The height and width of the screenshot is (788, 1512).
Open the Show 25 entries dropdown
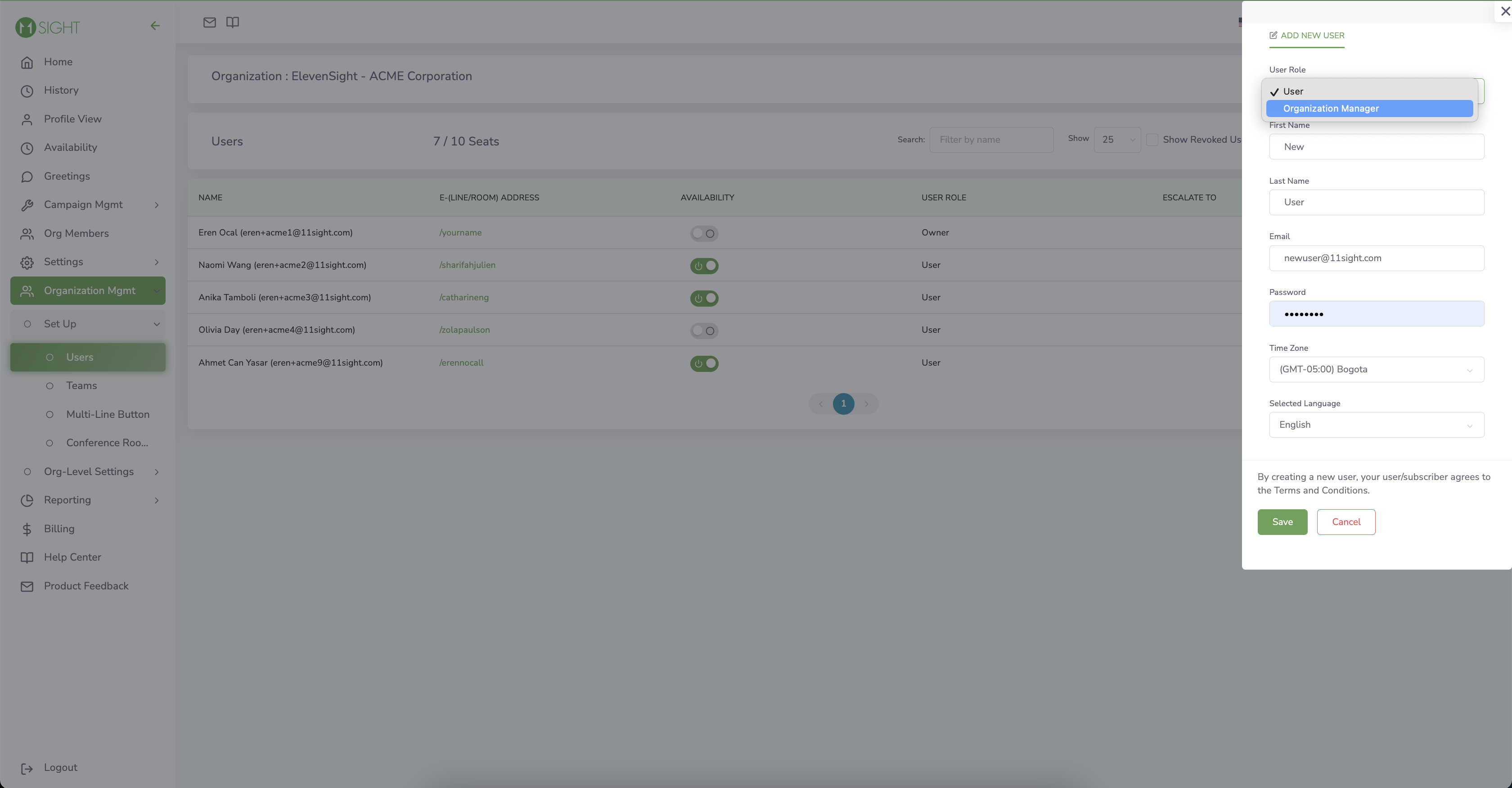coord(1117,140)
